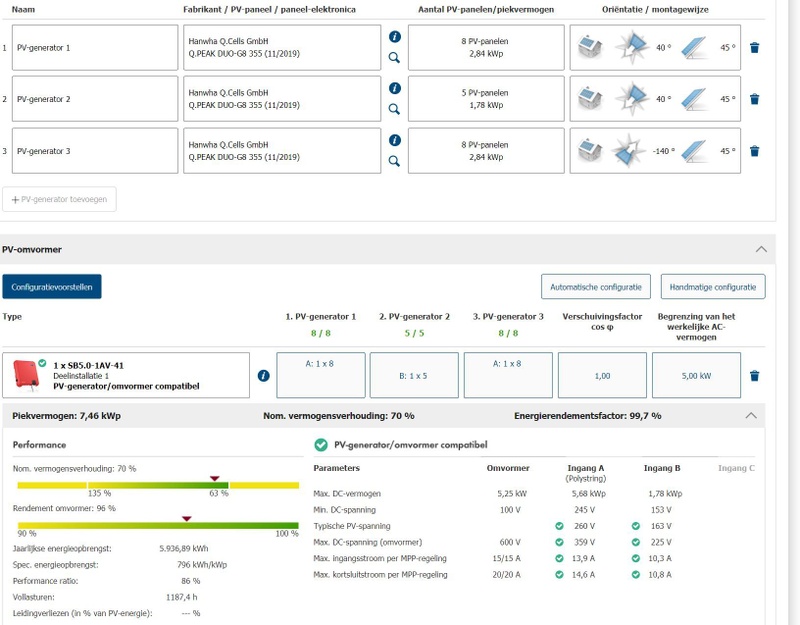Click the Nom. vermogensverhouding indicator bar
This screenshot has width=800, height=625.
tap(158, 485)
